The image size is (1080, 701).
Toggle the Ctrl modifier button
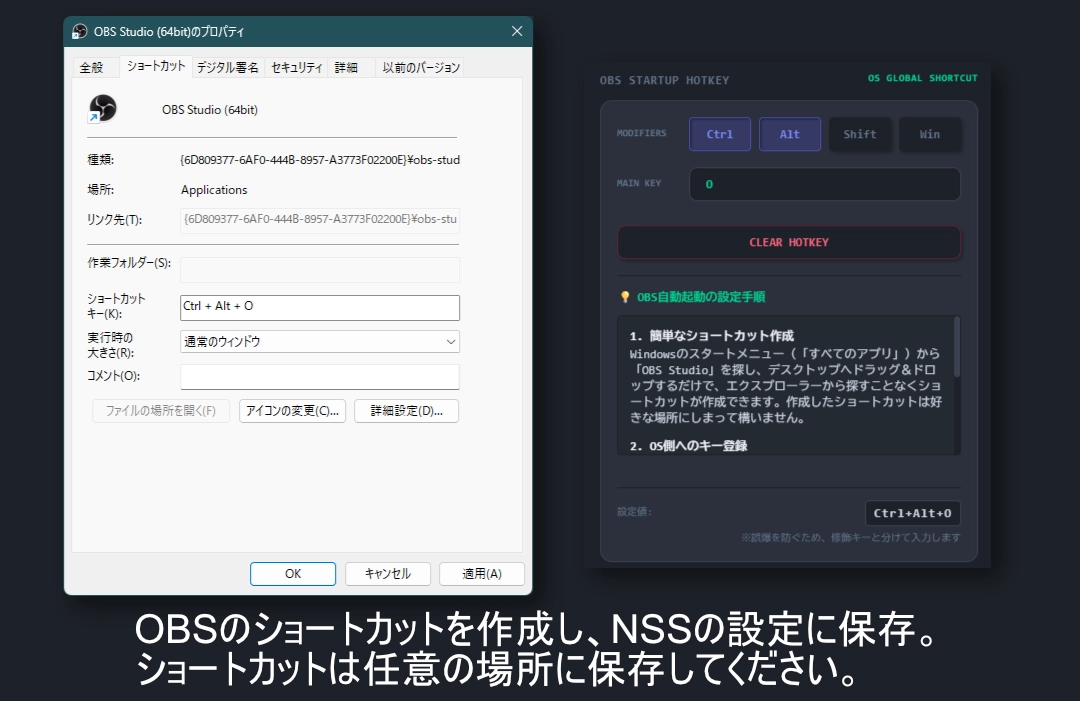pos(720,134)
